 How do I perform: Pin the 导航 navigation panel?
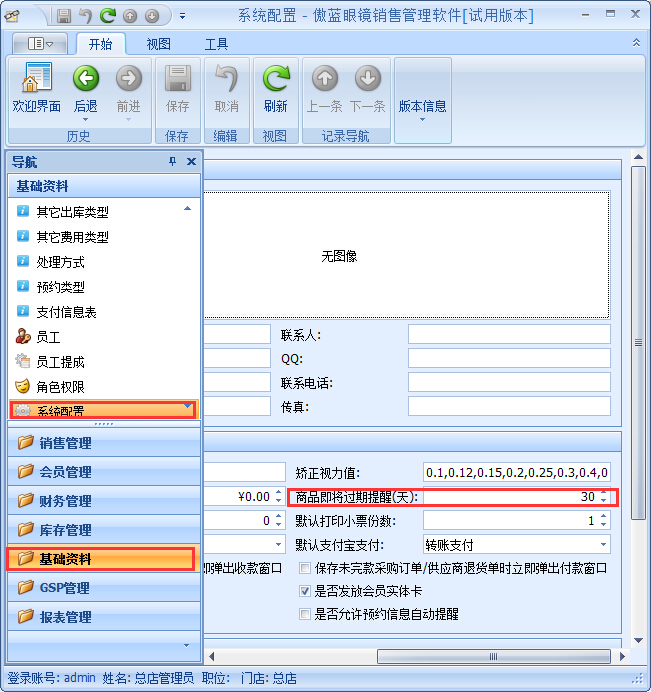pos(172,162)
